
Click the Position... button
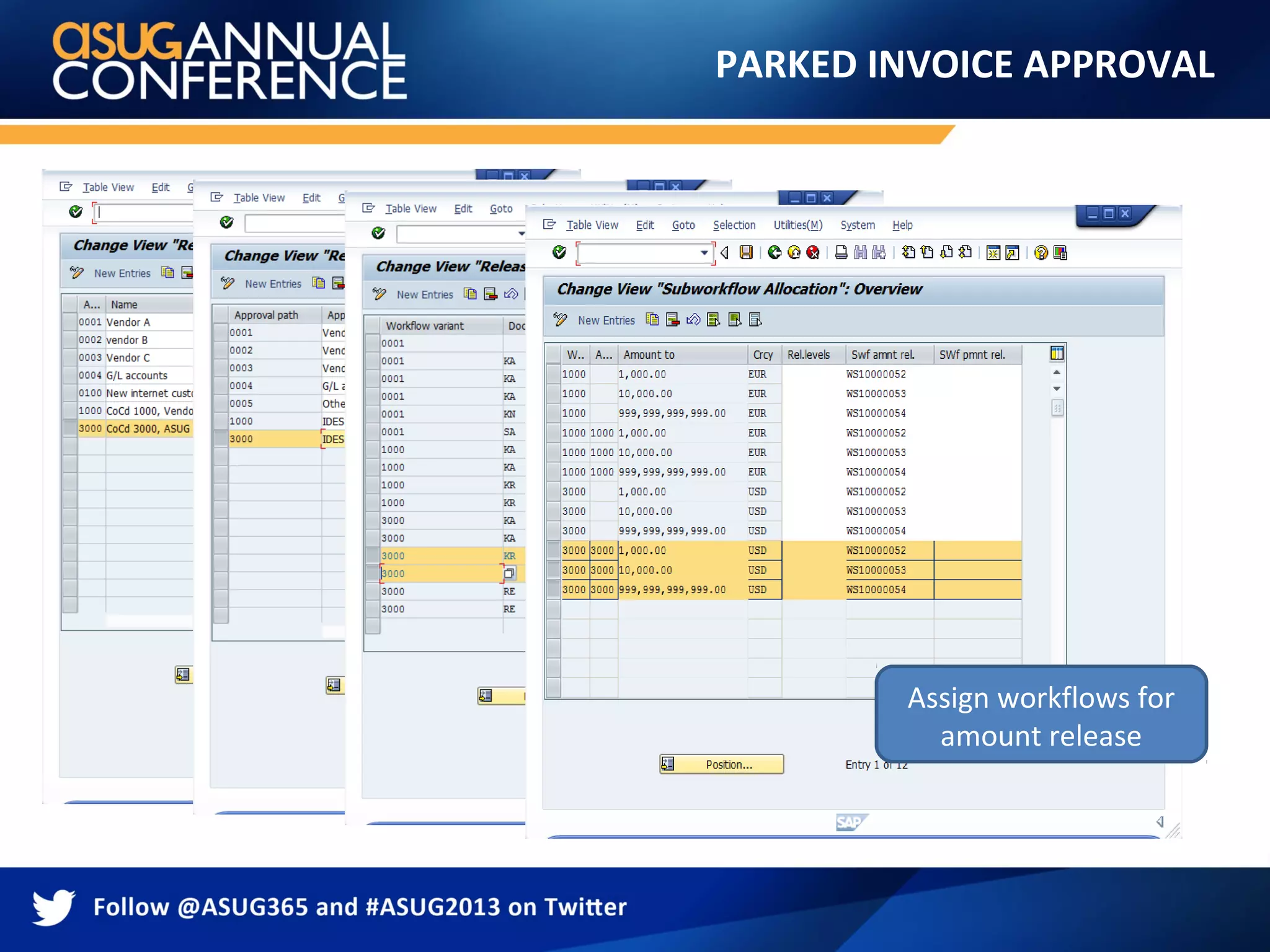722,764
